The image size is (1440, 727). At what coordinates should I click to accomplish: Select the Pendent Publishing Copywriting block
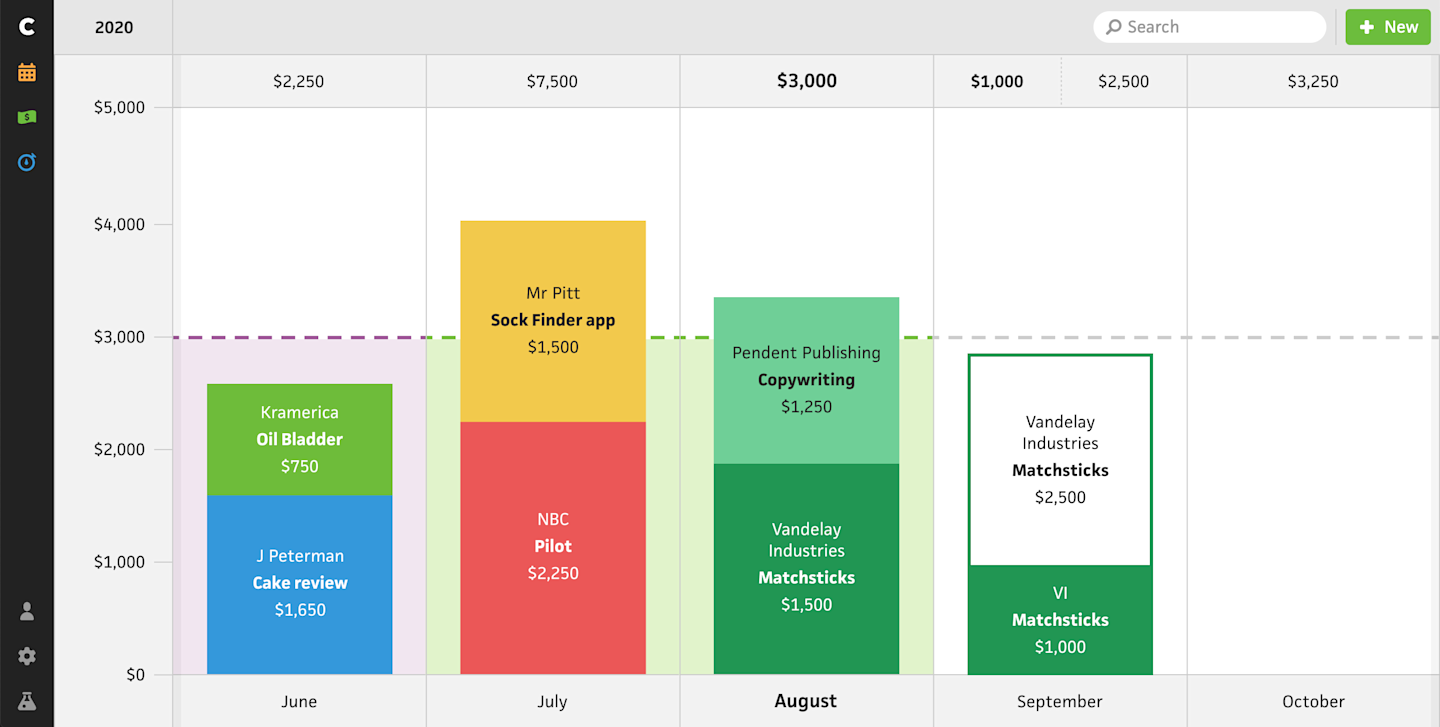click(x=806, y=380)
